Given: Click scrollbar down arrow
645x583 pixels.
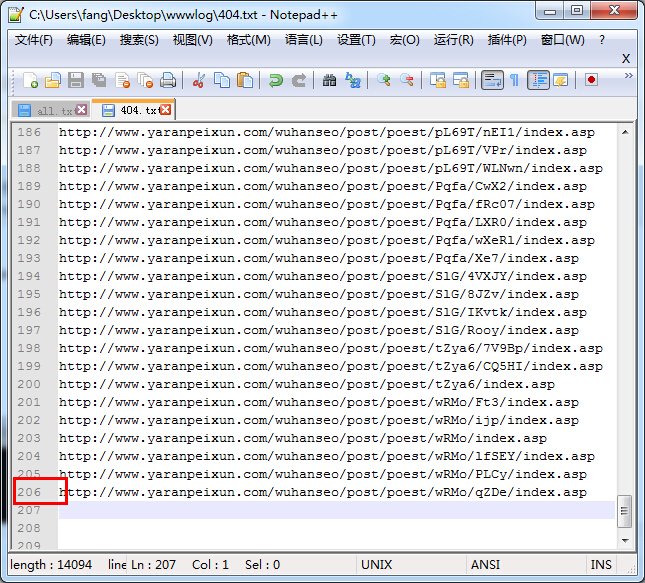Looking at the screenshot, I should tap(625, 541).
